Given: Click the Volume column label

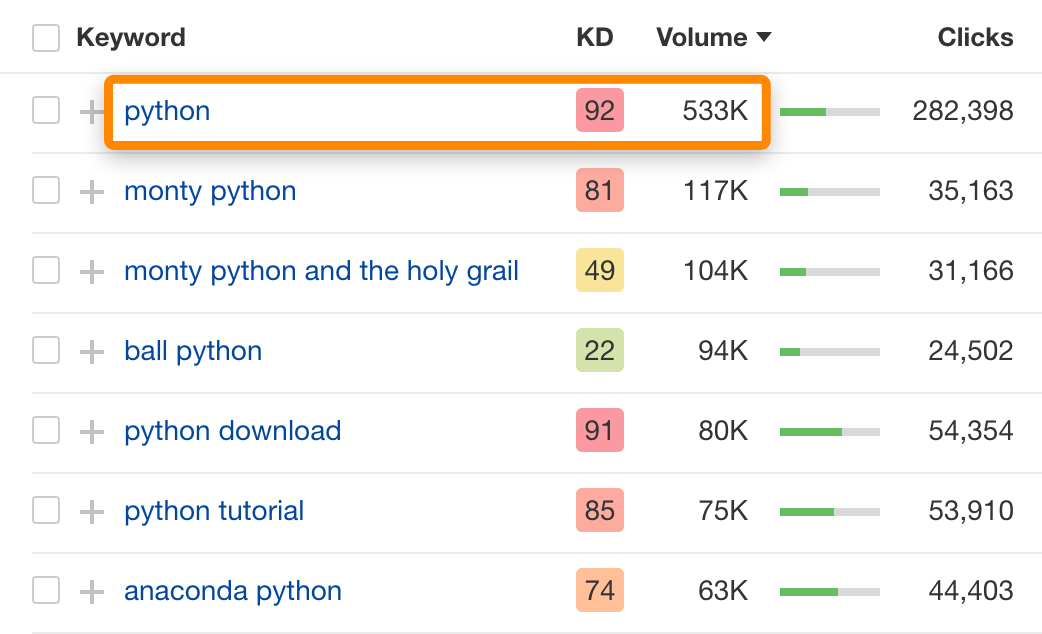Looking at the screenshot, I should pos(702,37).
